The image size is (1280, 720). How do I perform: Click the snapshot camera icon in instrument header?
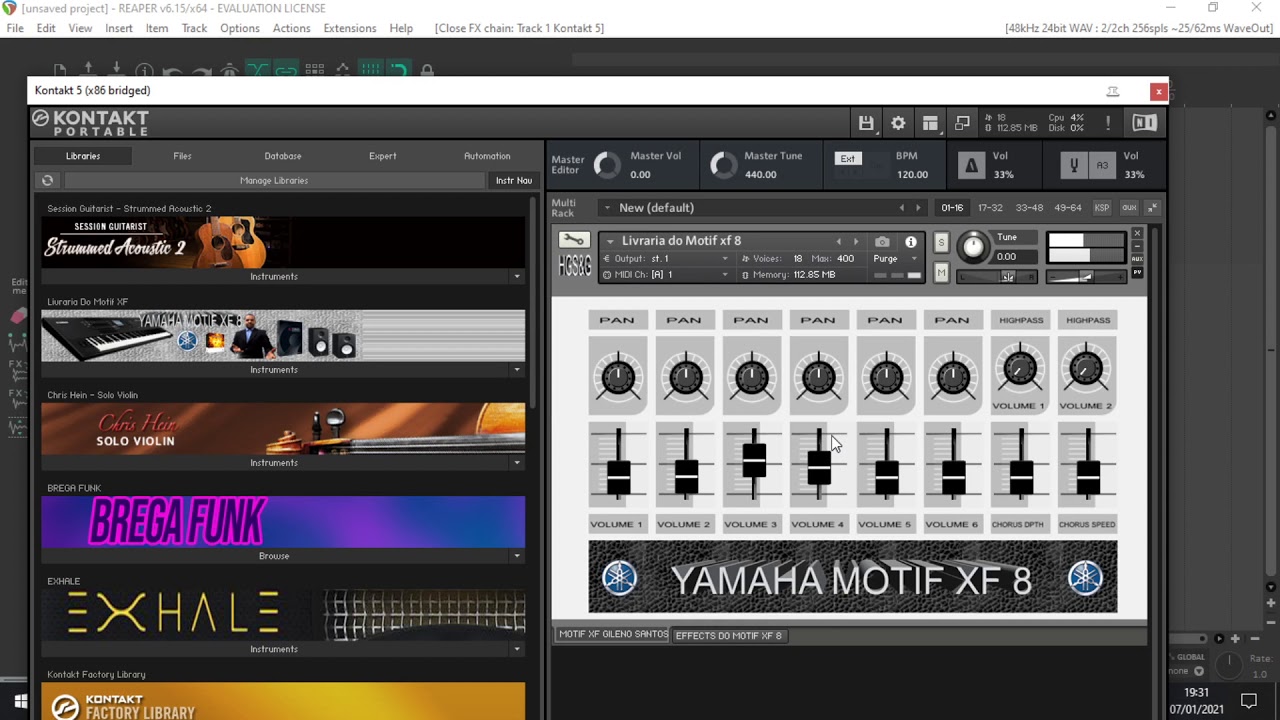[x=882, y=242]
